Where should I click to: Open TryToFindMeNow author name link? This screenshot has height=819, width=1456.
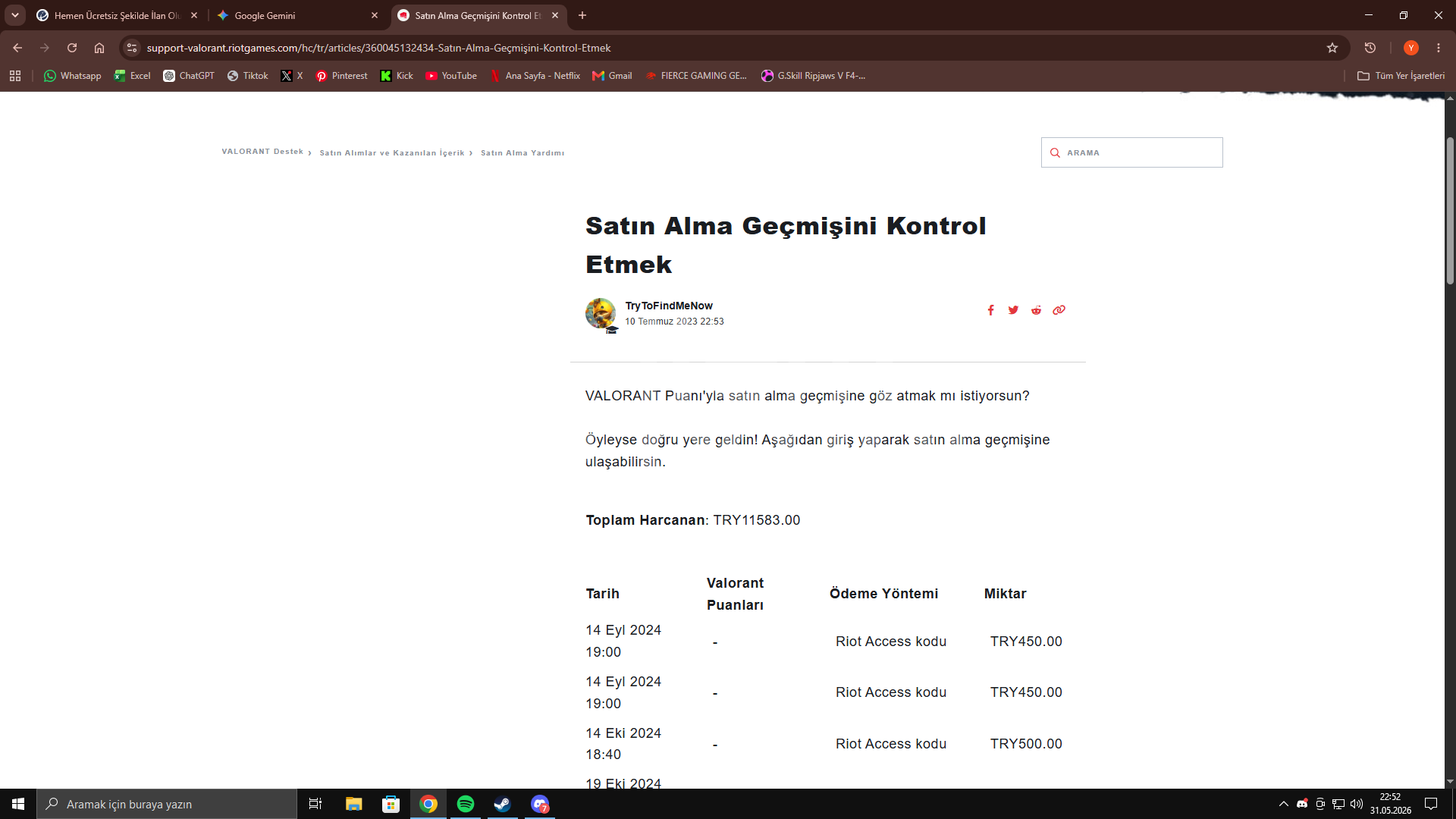pos(669,306)
